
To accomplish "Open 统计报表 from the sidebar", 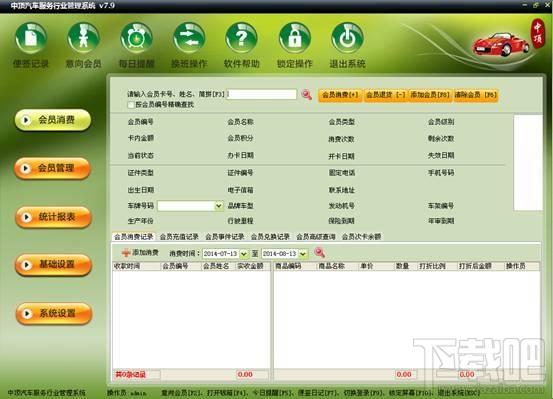I will (x=54, y=217).
